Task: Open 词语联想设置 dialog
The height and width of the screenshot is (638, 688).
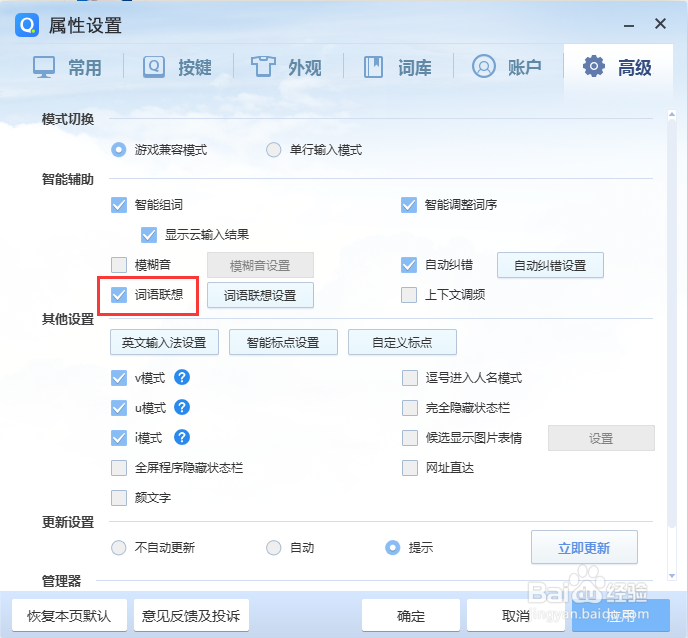Action: 260,295
